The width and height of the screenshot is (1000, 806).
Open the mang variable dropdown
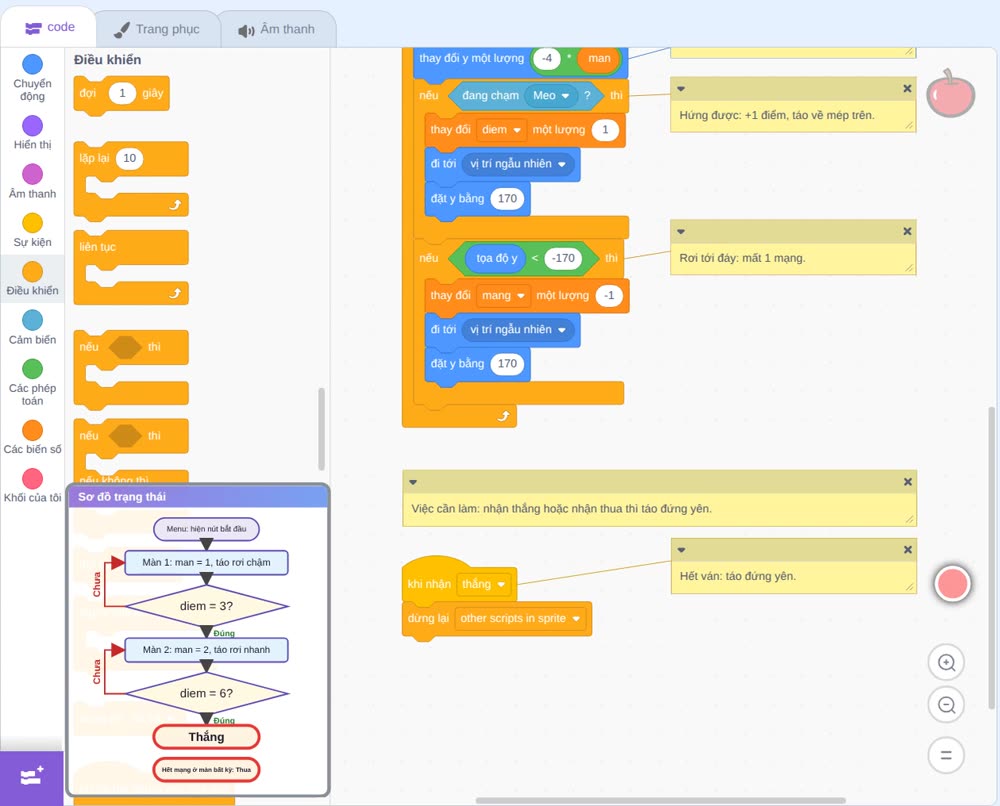click(504, 296)
